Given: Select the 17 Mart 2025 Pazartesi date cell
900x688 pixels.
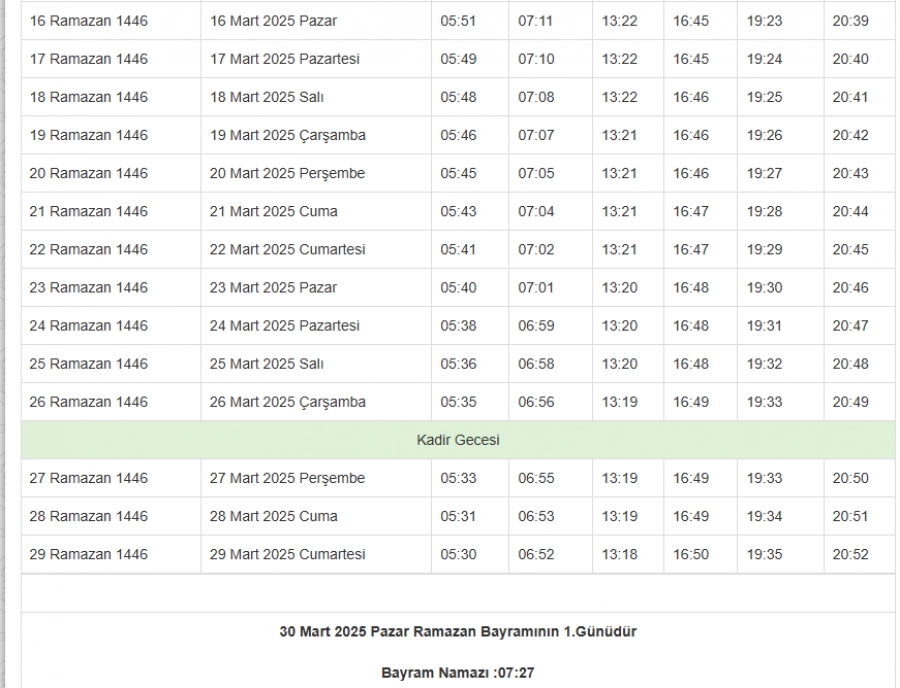Looking at the screenshot, I should [284, 59].
